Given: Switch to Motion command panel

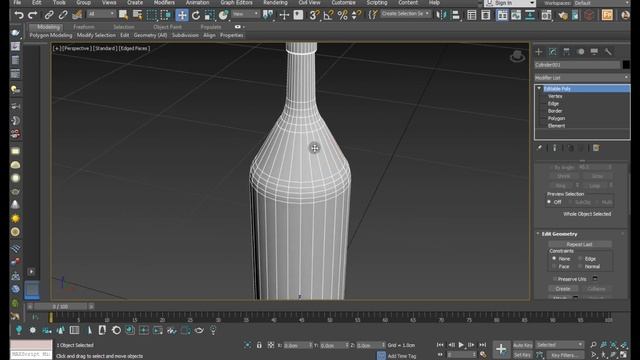Looking at the screenshot, I should [x=580, y=52].
